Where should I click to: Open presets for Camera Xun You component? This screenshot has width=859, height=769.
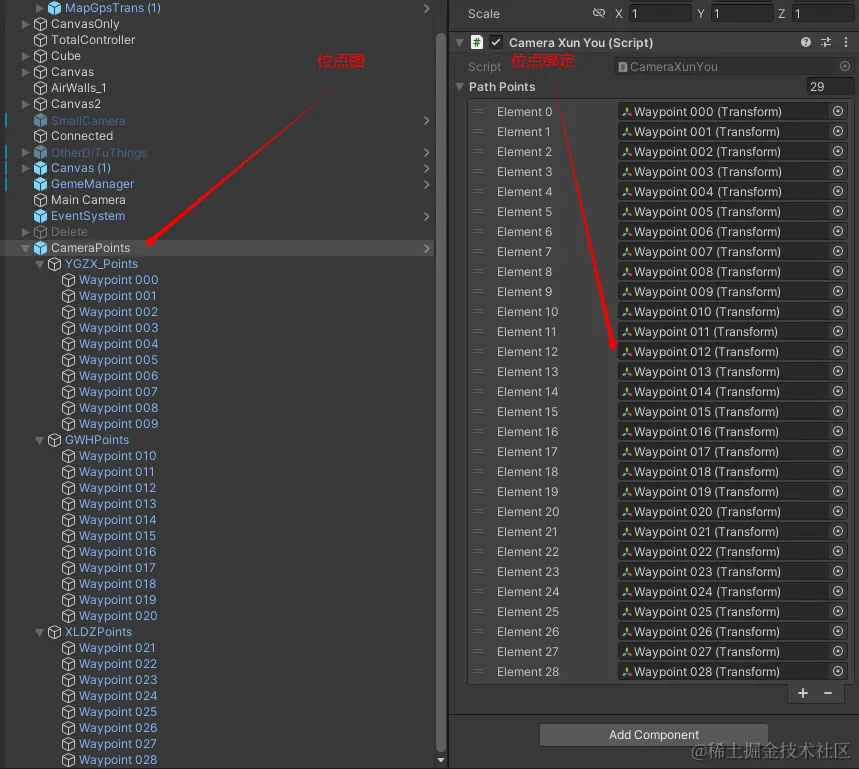click(826, 42)
